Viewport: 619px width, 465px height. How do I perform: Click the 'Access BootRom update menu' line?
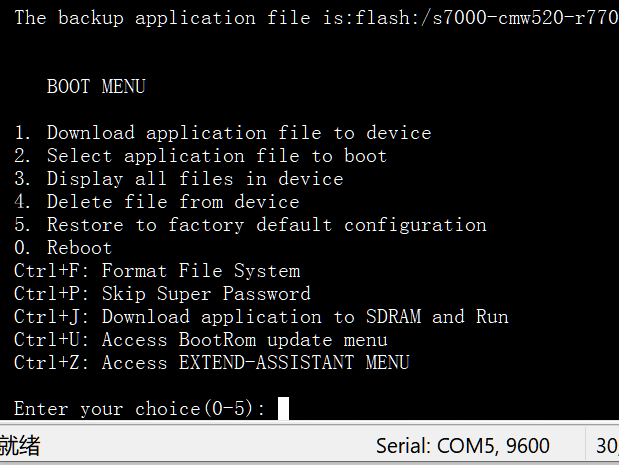pos(244,340)
